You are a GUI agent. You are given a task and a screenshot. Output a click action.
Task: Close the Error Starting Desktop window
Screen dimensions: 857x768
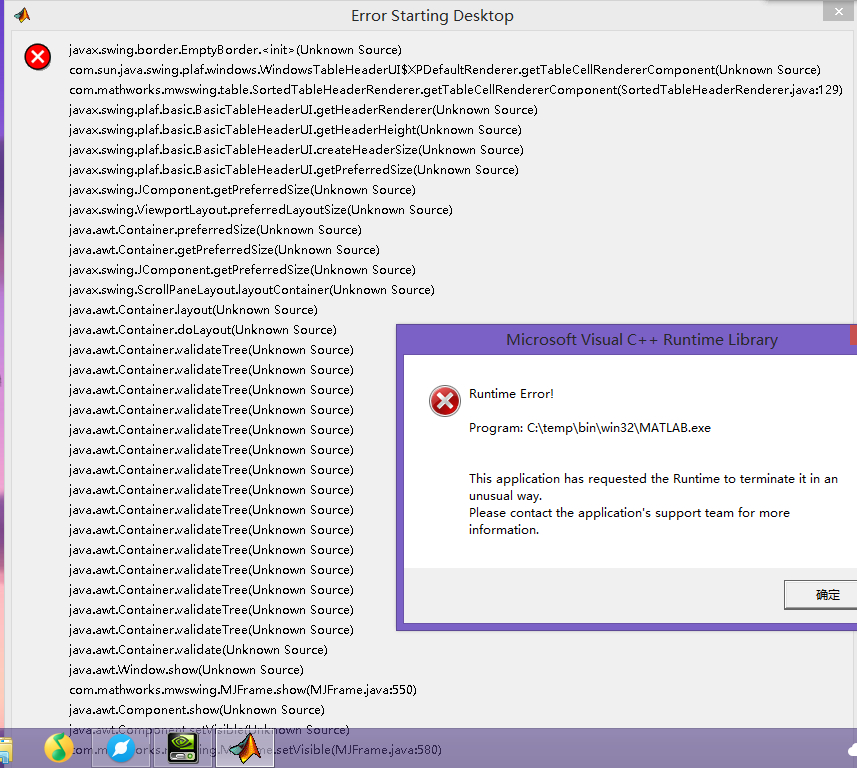click(x=838, y=11)
